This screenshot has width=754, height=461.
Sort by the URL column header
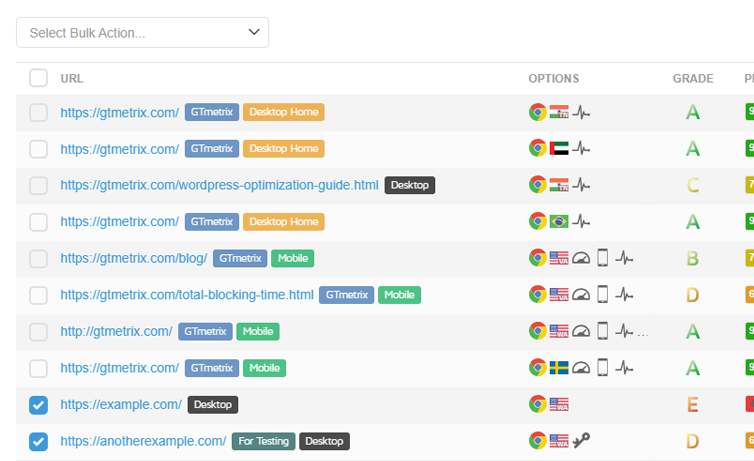click(x=72, y=78)
